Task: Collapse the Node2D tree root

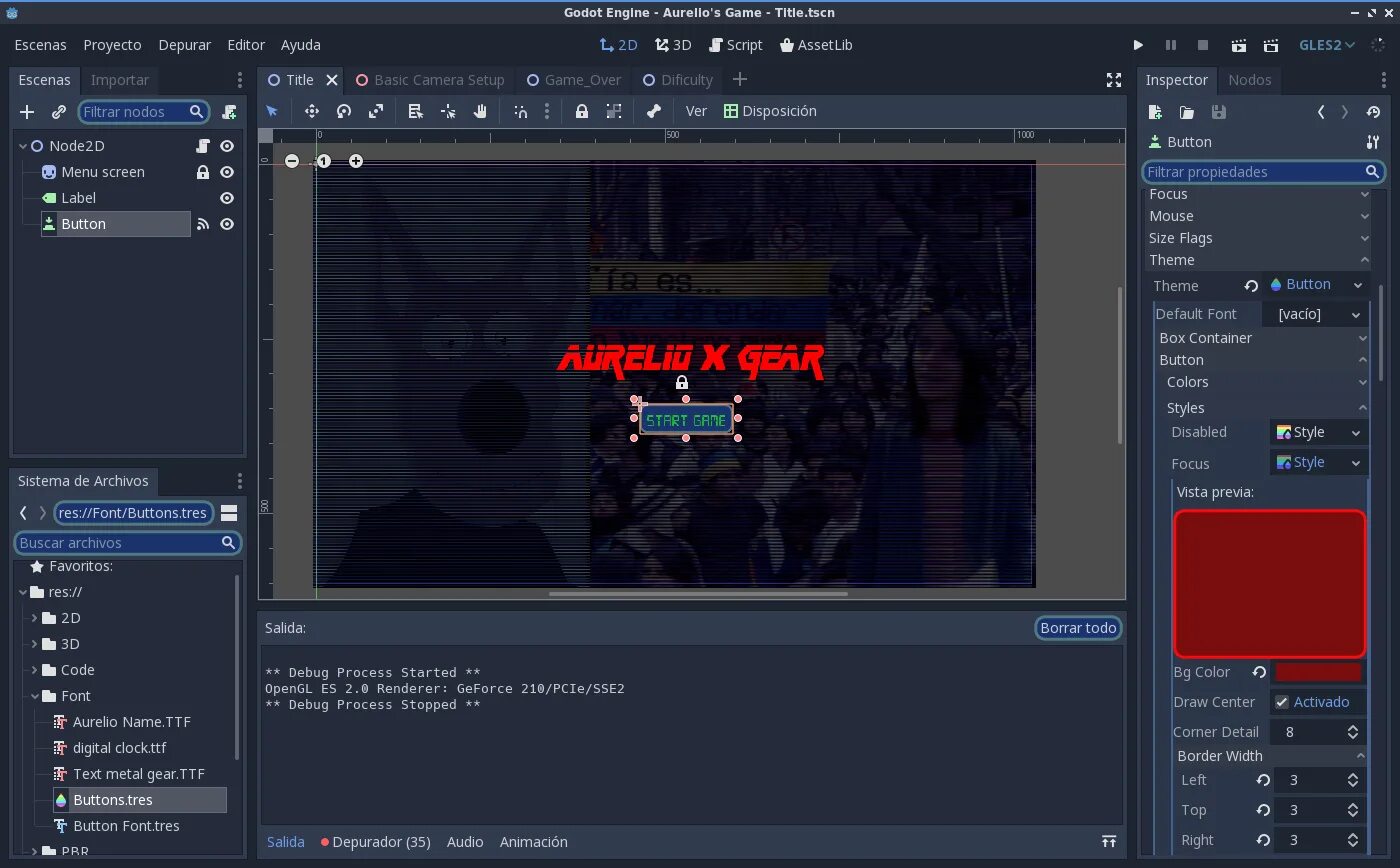Action: coord(23,146)
